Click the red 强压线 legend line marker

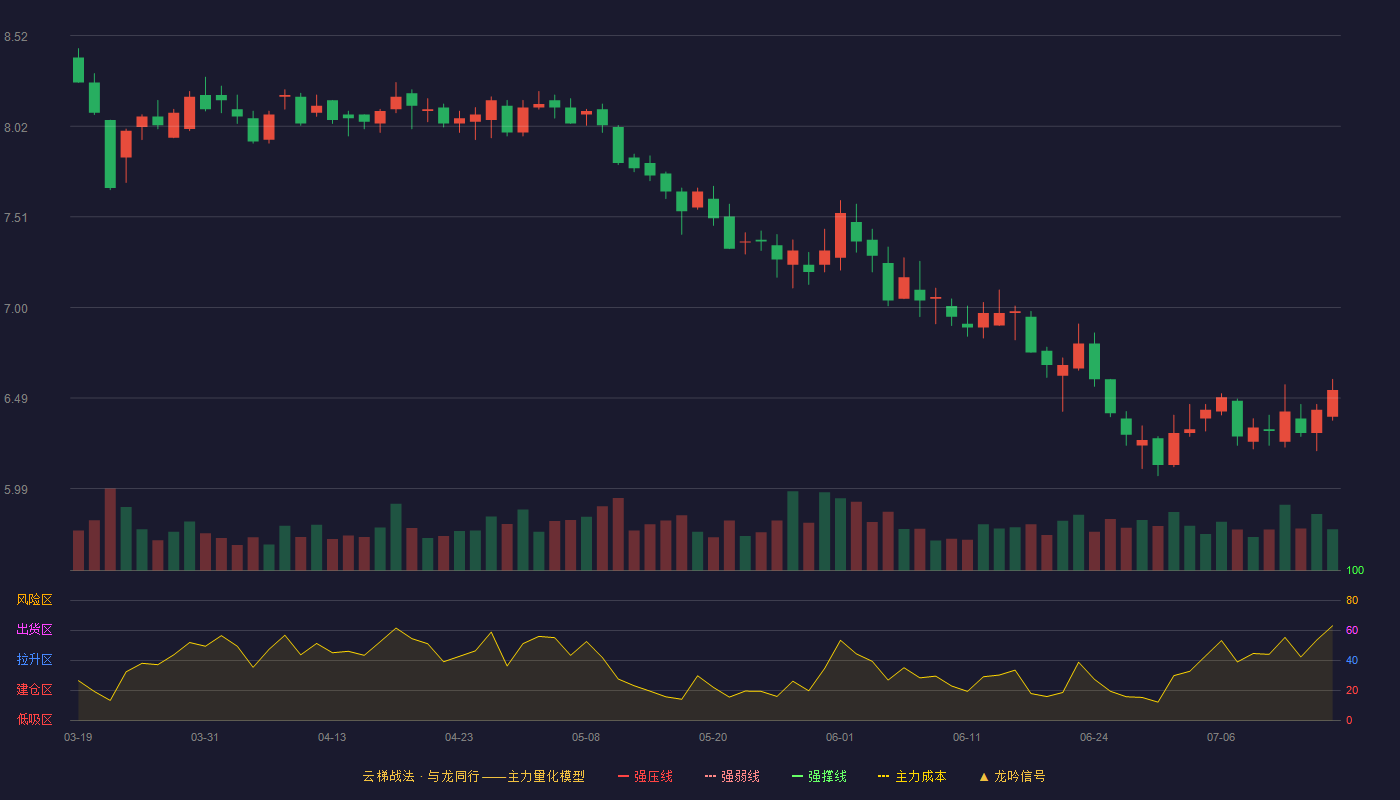coord(623,776)
